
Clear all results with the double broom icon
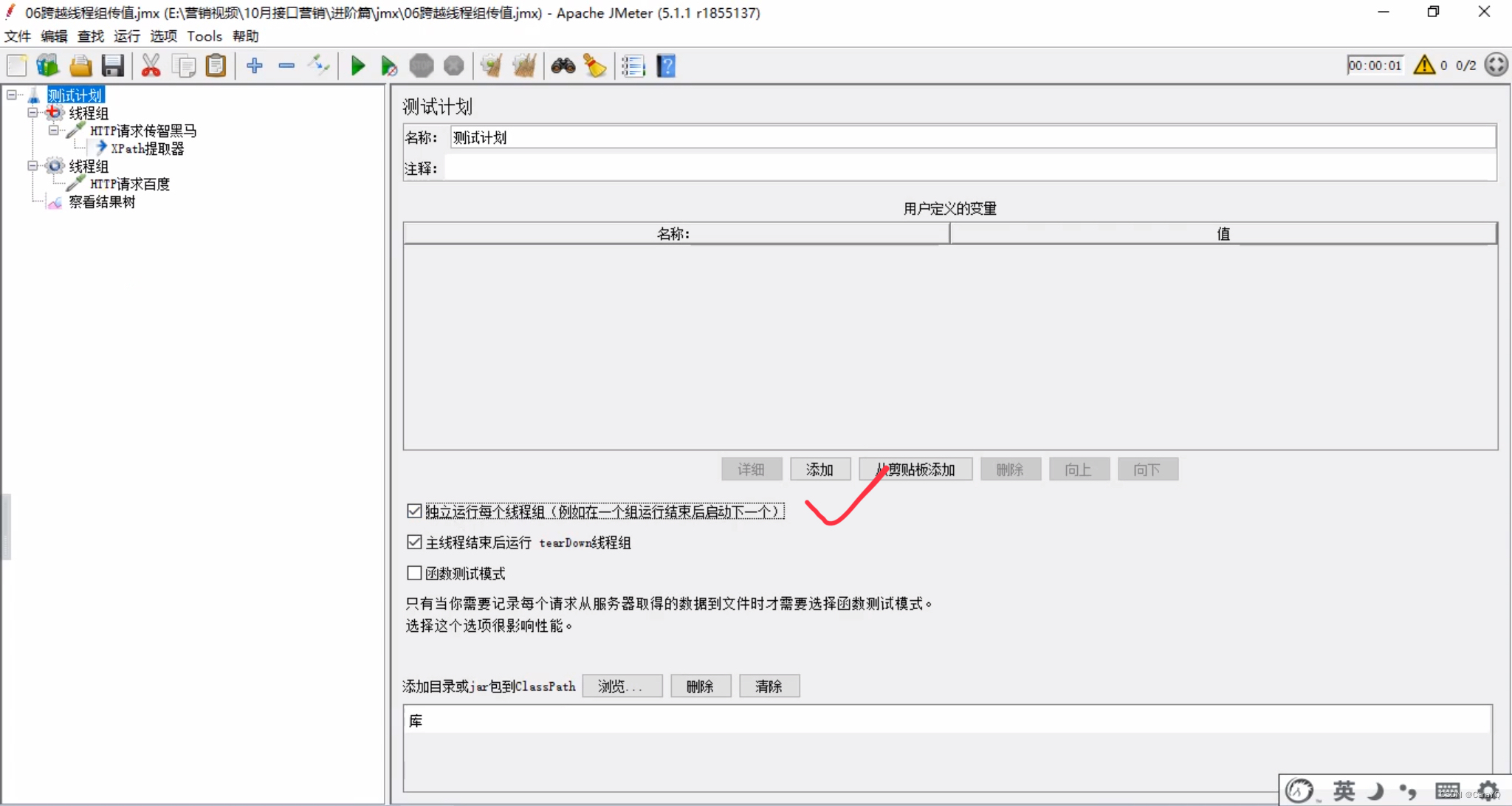[524, 66]
